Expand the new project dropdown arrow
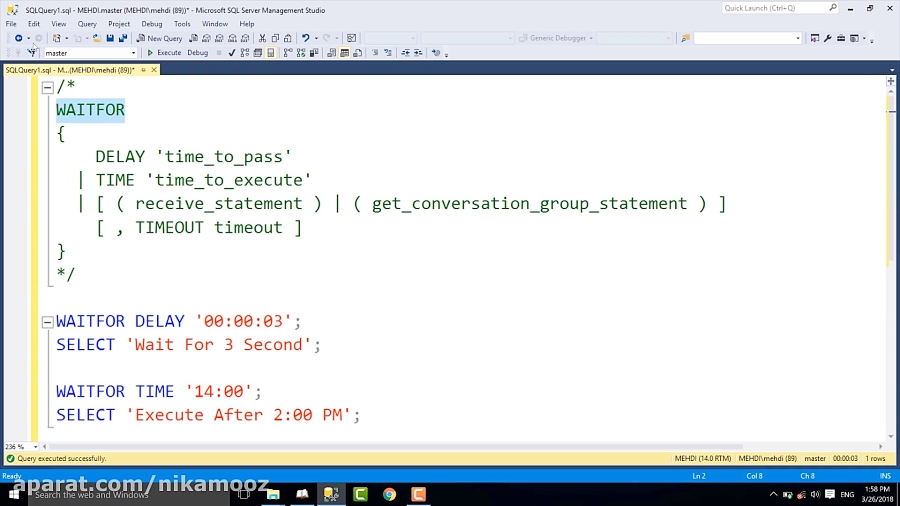The width and height of the screenshot is (900, 506). [67, 38]
